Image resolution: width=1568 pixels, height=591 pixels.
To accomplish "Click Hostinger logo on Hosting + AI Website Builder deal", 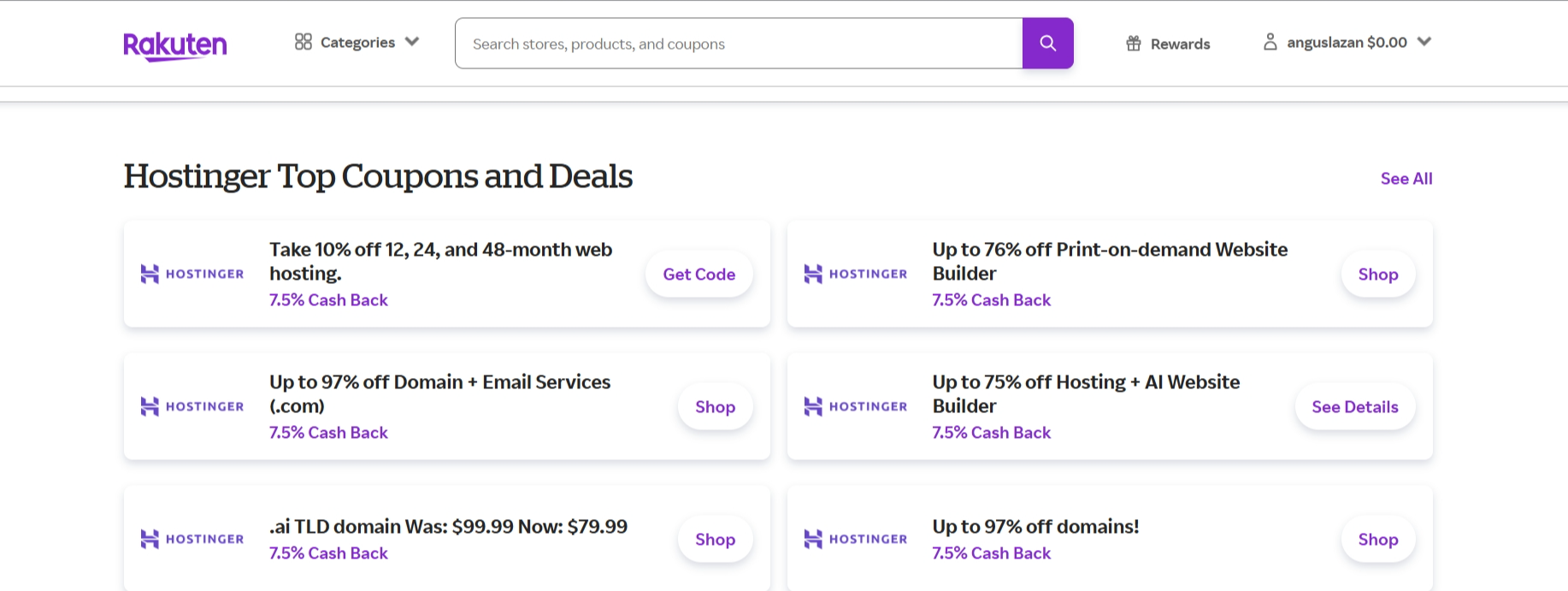I will click(x=856, y=406).
